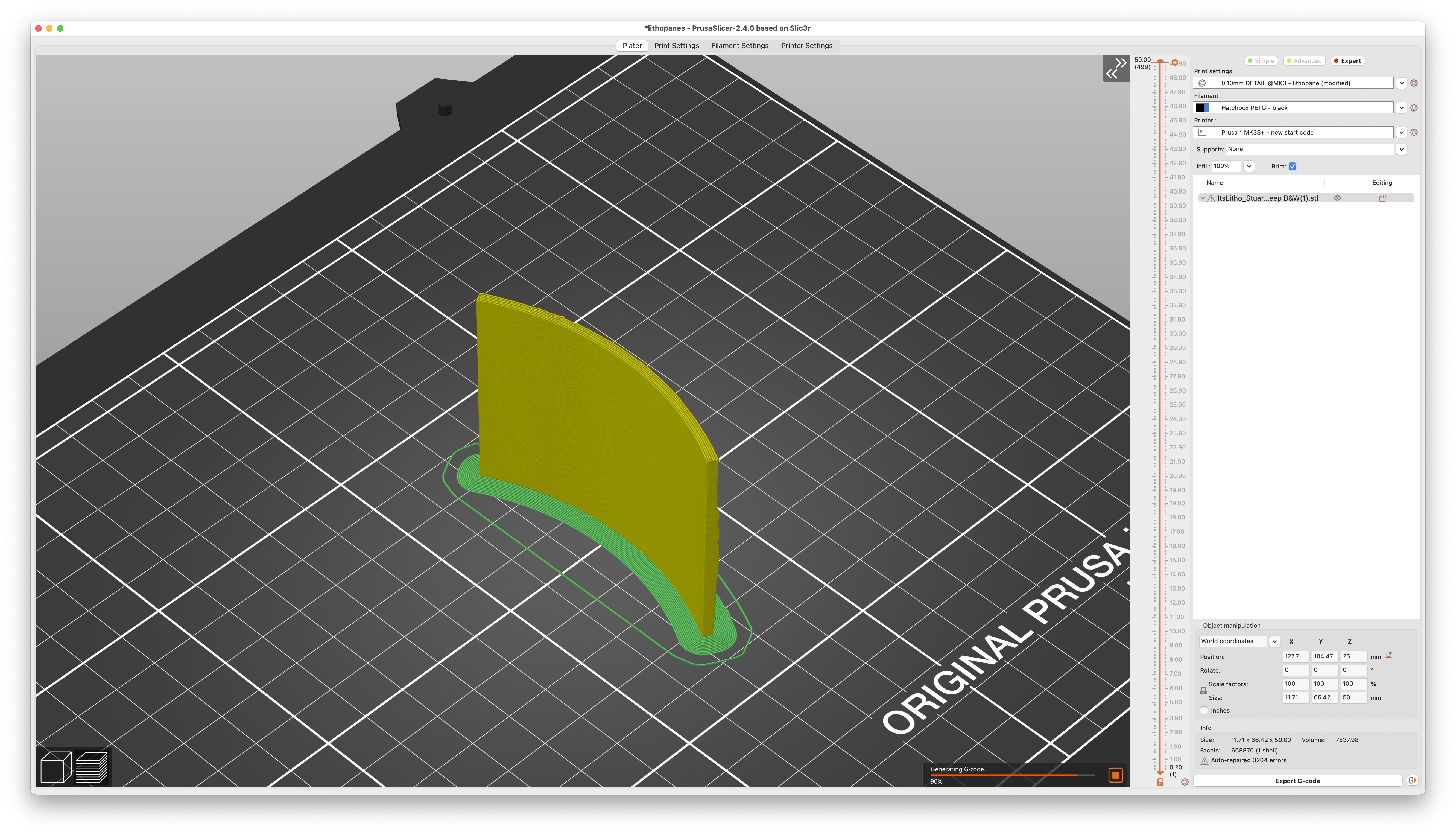Switch to sliced layers preview icon
1456x835 pixels.
92,767
